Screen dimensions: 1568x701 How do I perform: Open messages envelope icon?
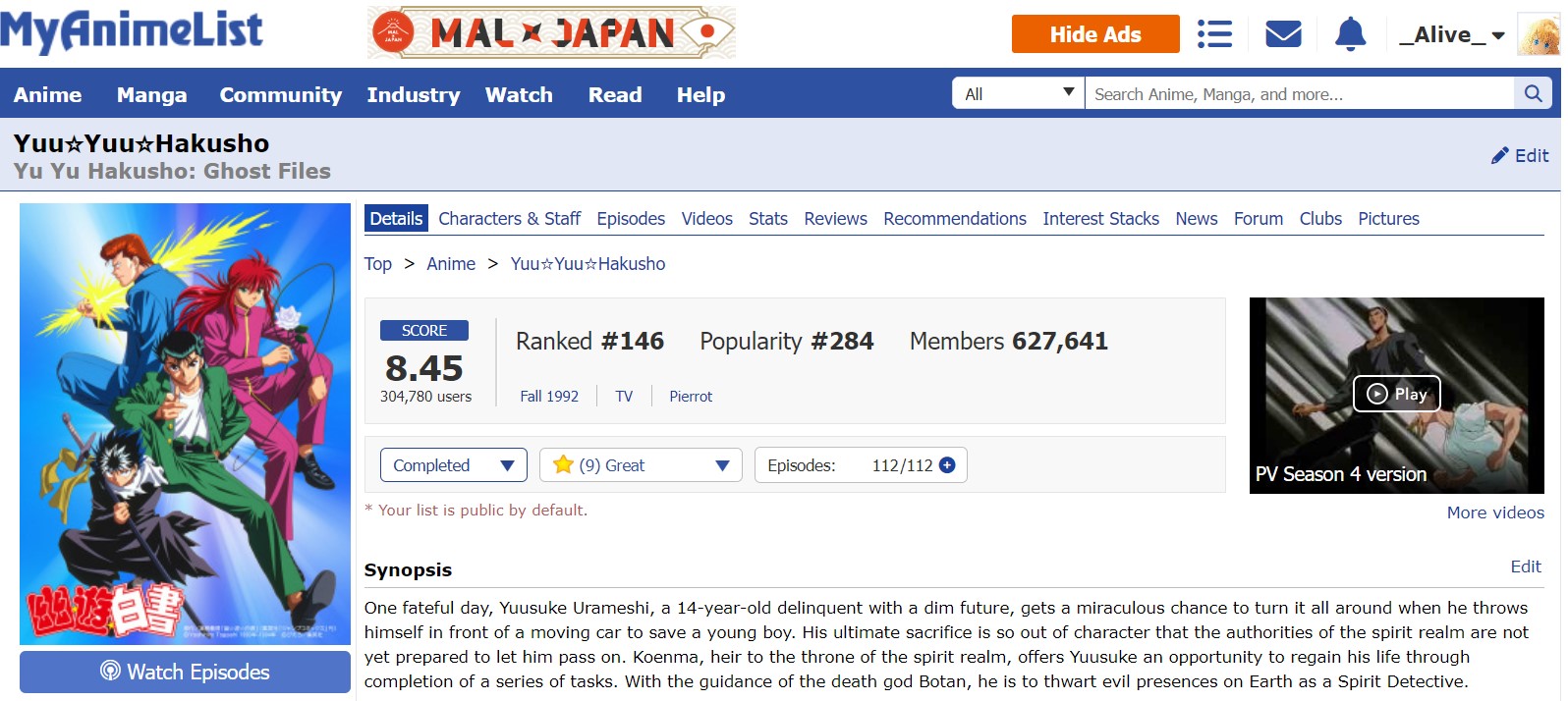(x=1283, y=34)
